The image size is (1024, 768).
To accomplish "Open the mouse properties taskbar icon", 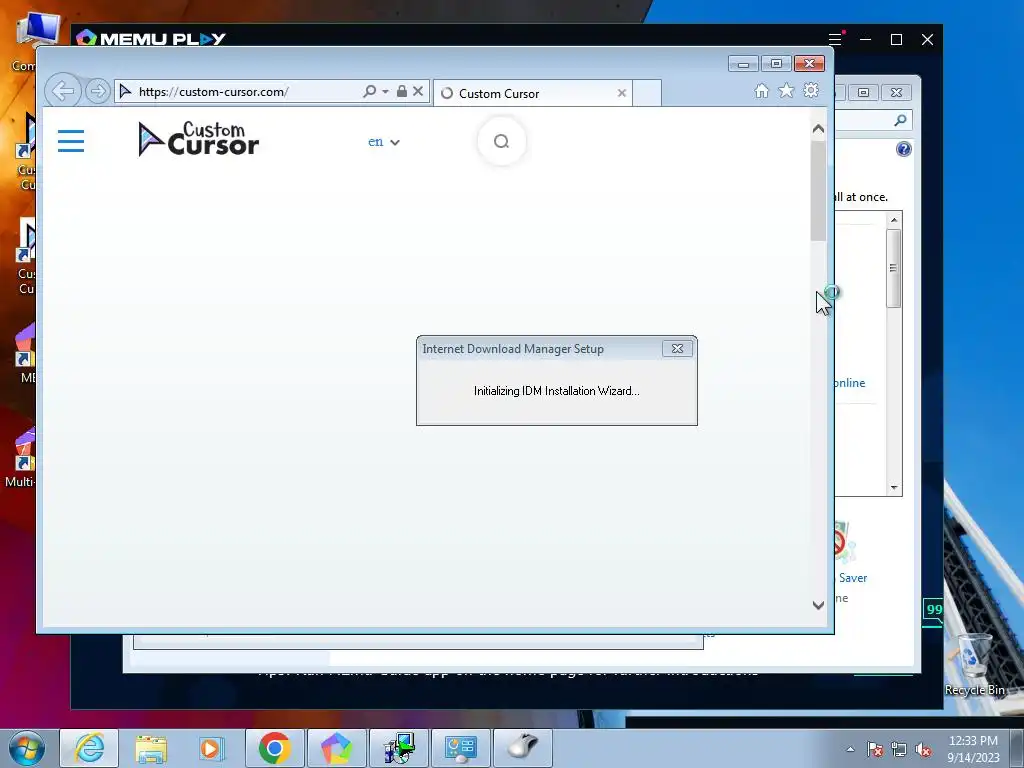I will (x=523, y=748).
